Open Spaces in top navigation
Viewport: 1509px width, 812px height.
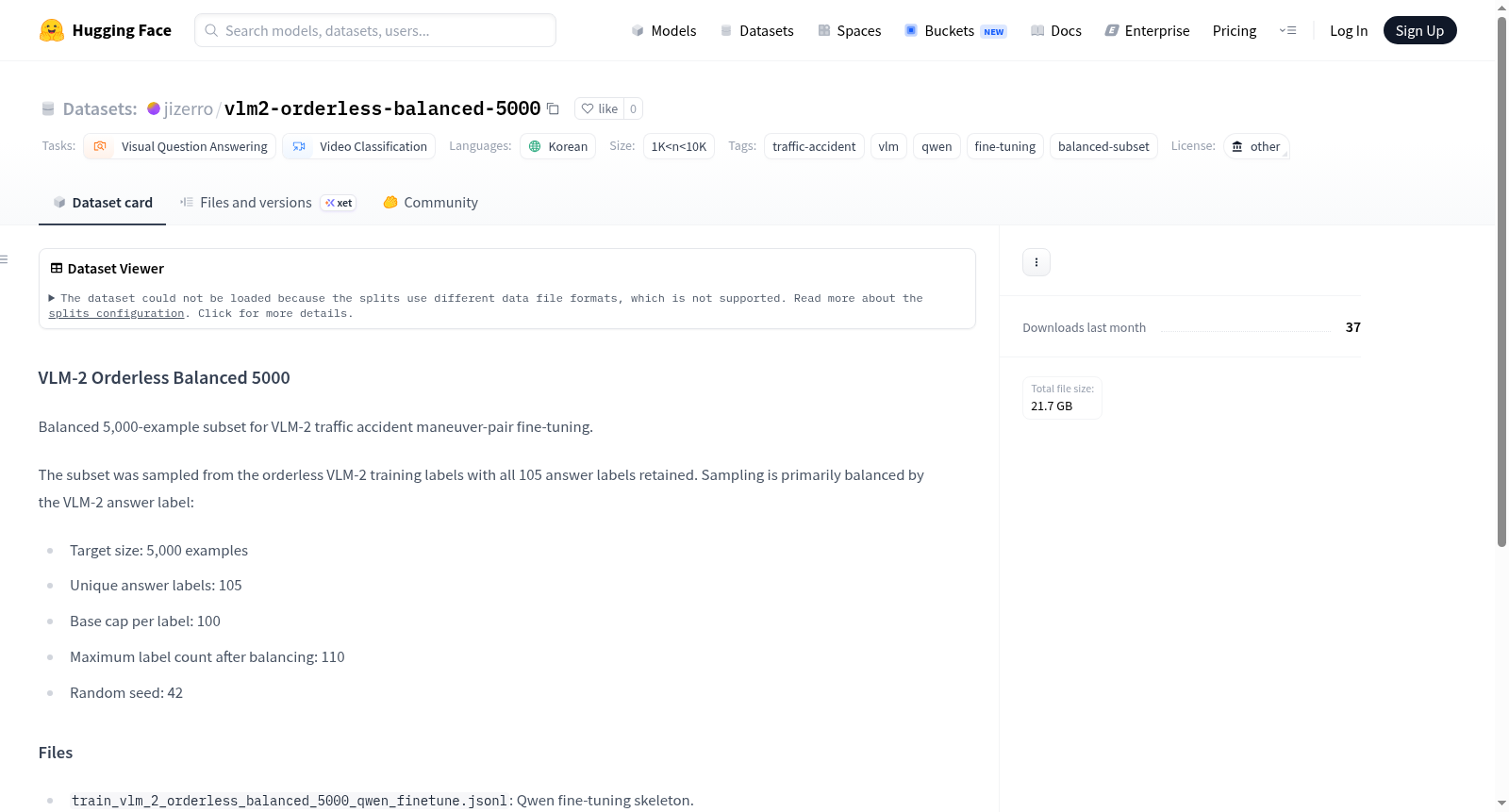tap(850, 30)
